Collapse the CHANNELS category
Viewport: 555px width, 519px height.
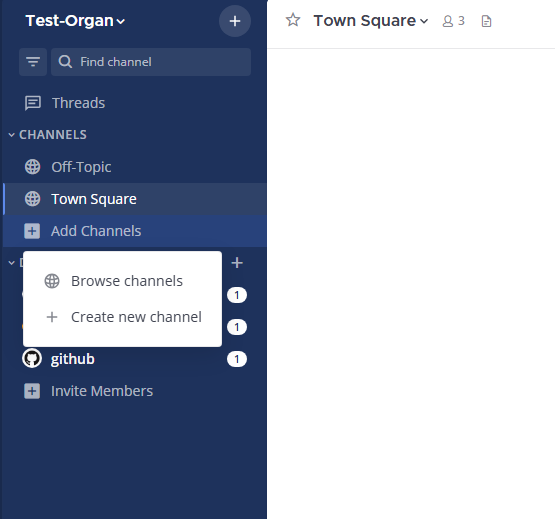[12, 135]
